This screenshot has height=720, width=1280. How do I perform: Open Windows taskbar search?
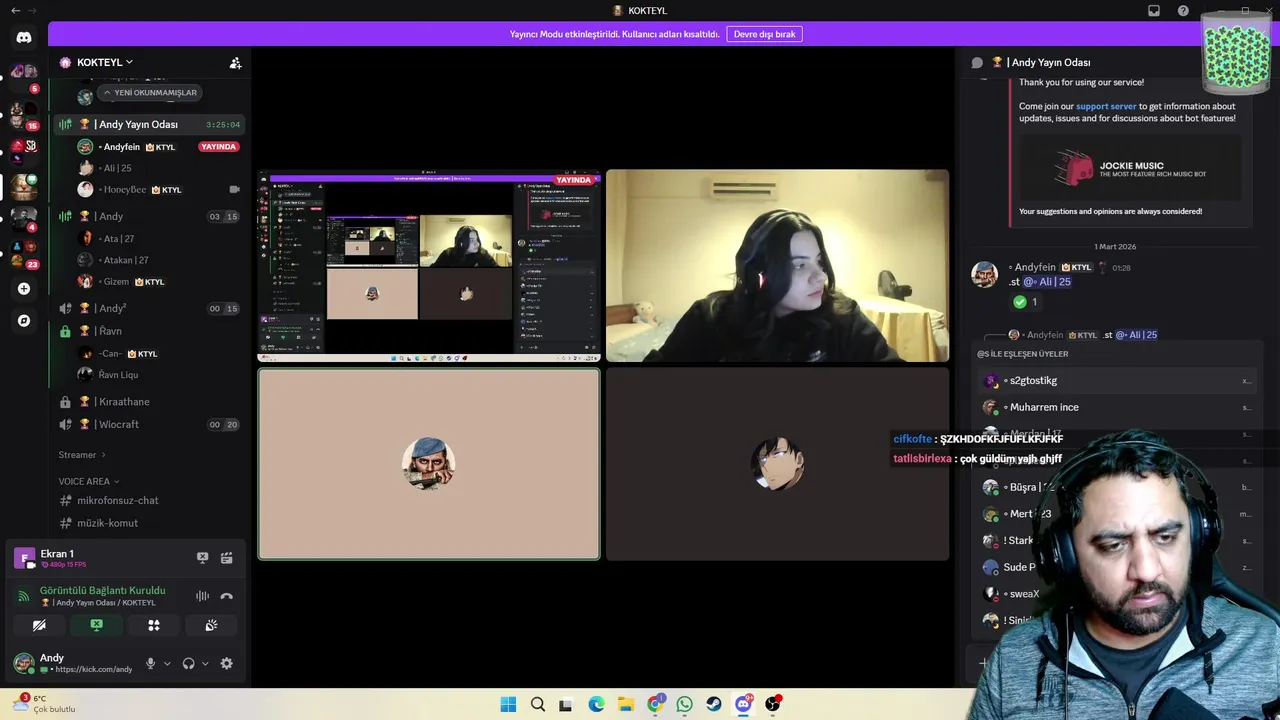(x=538, y=704)
